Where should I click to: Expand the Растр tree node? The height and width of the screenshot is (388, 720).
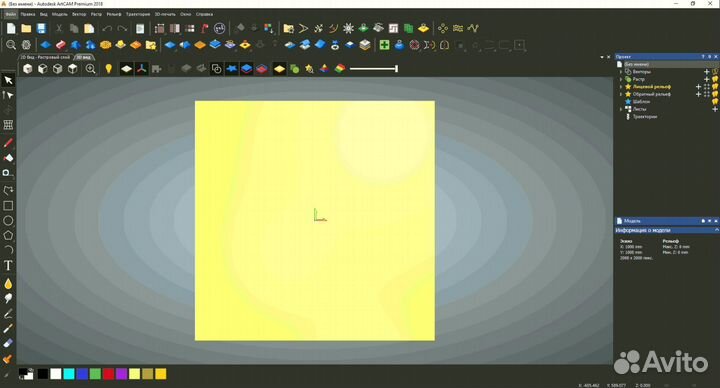(621, 79)
